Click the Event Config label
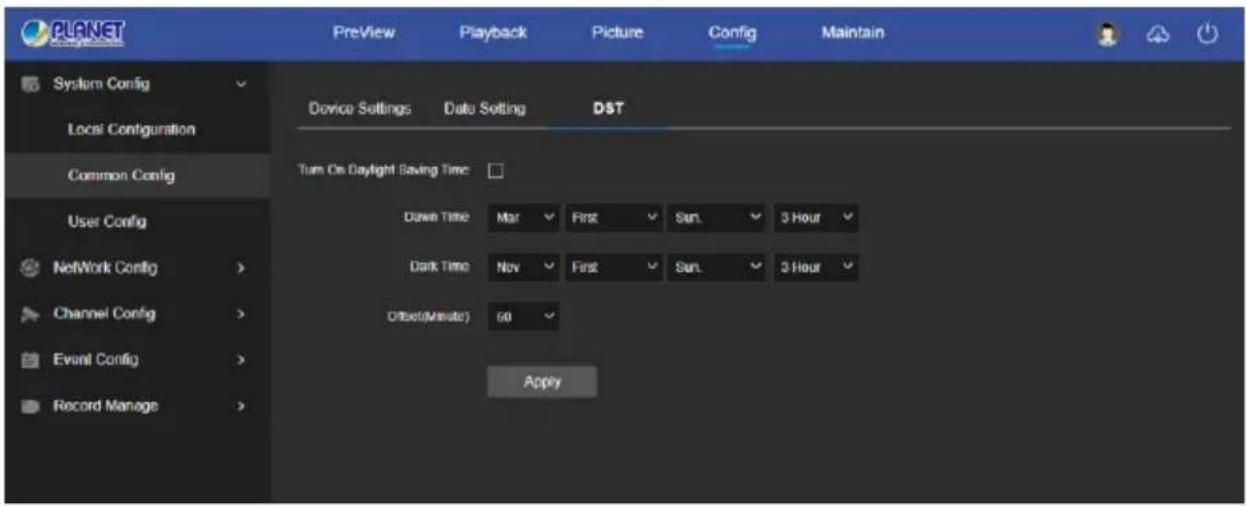This screenshot has height=506, width=1246. [96, 360]
